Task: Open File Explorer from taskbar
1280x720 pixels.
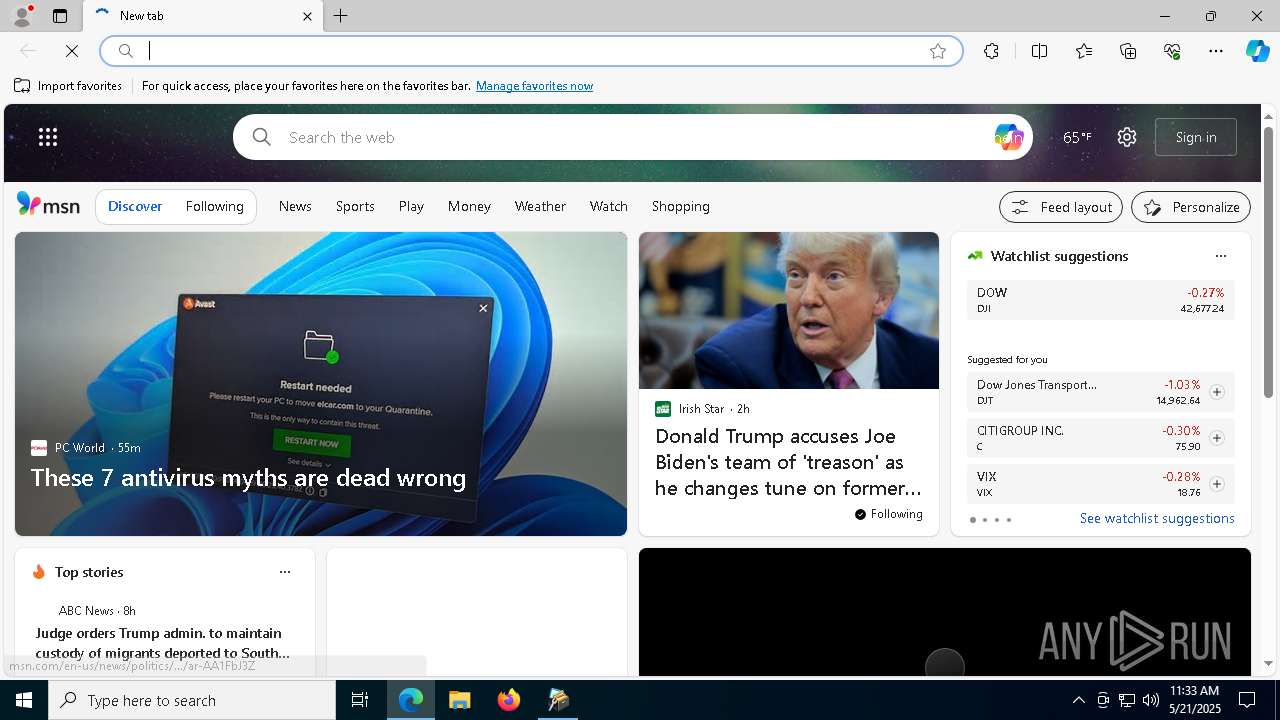Action: point(459,700)
